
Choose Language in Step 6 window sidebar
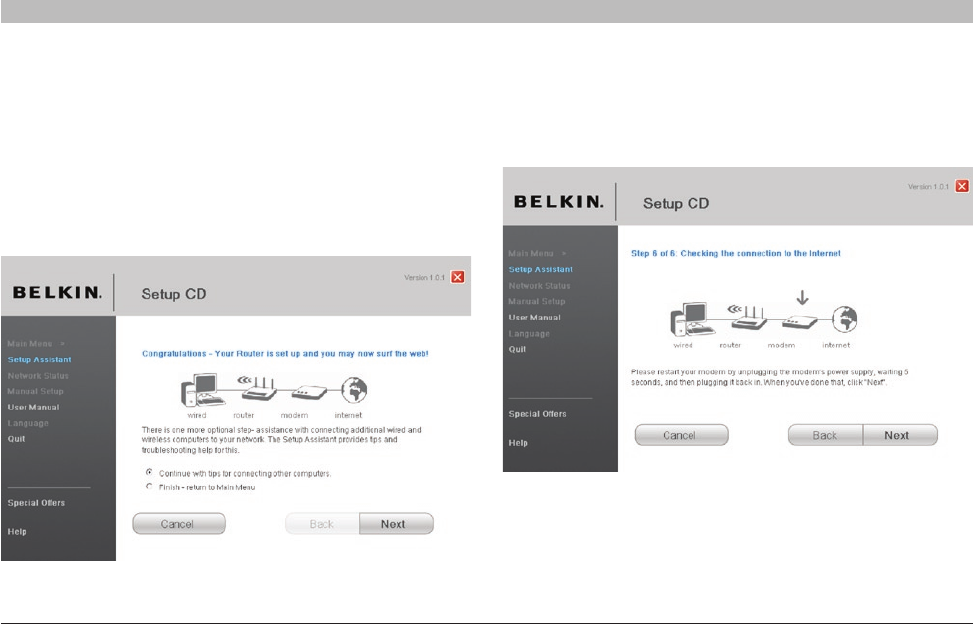[529, 333]
